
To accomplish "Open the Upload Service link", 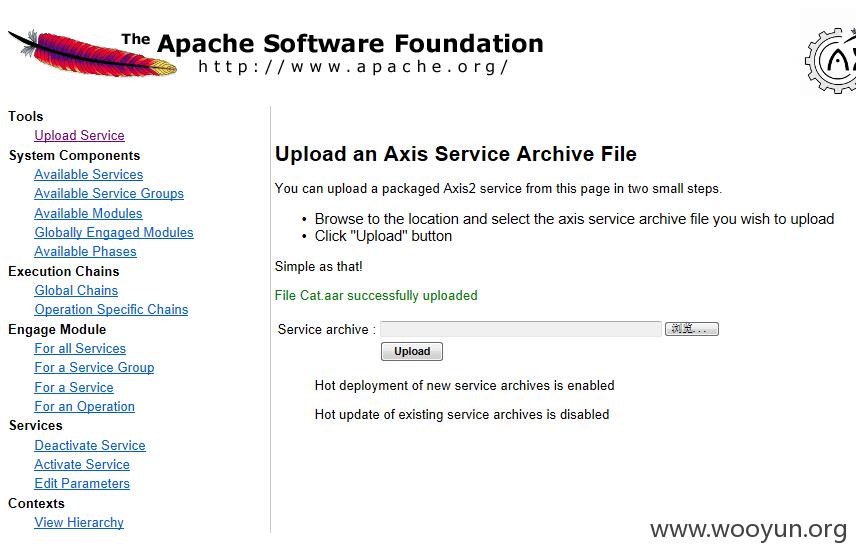I will tap(79, 135).
